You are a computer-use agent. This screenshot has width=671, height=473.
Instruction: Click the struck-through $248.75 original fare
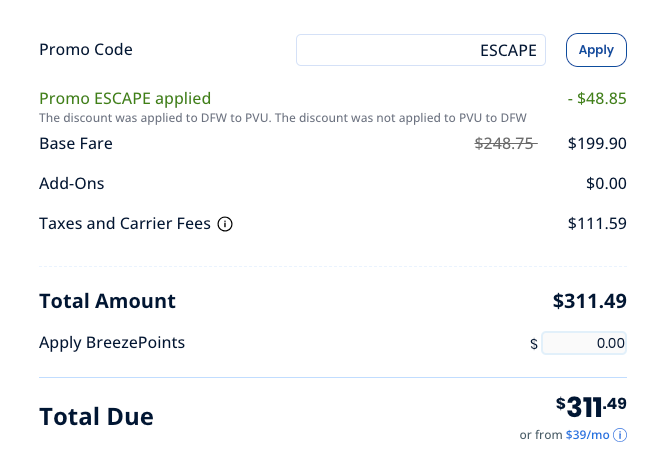[505, 143]
